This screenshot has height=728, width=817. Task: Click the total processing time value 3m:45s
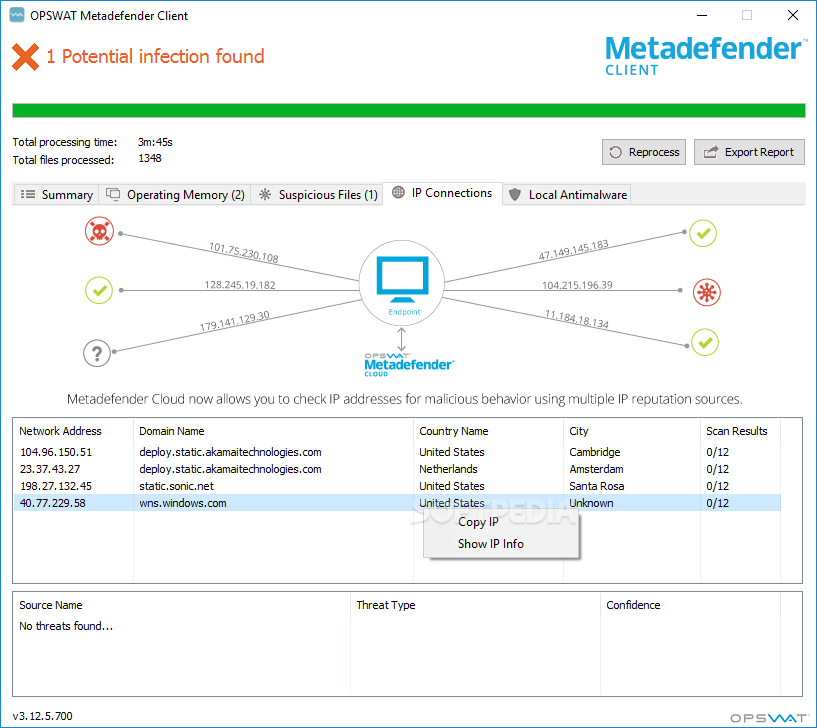tap(155, 142)
